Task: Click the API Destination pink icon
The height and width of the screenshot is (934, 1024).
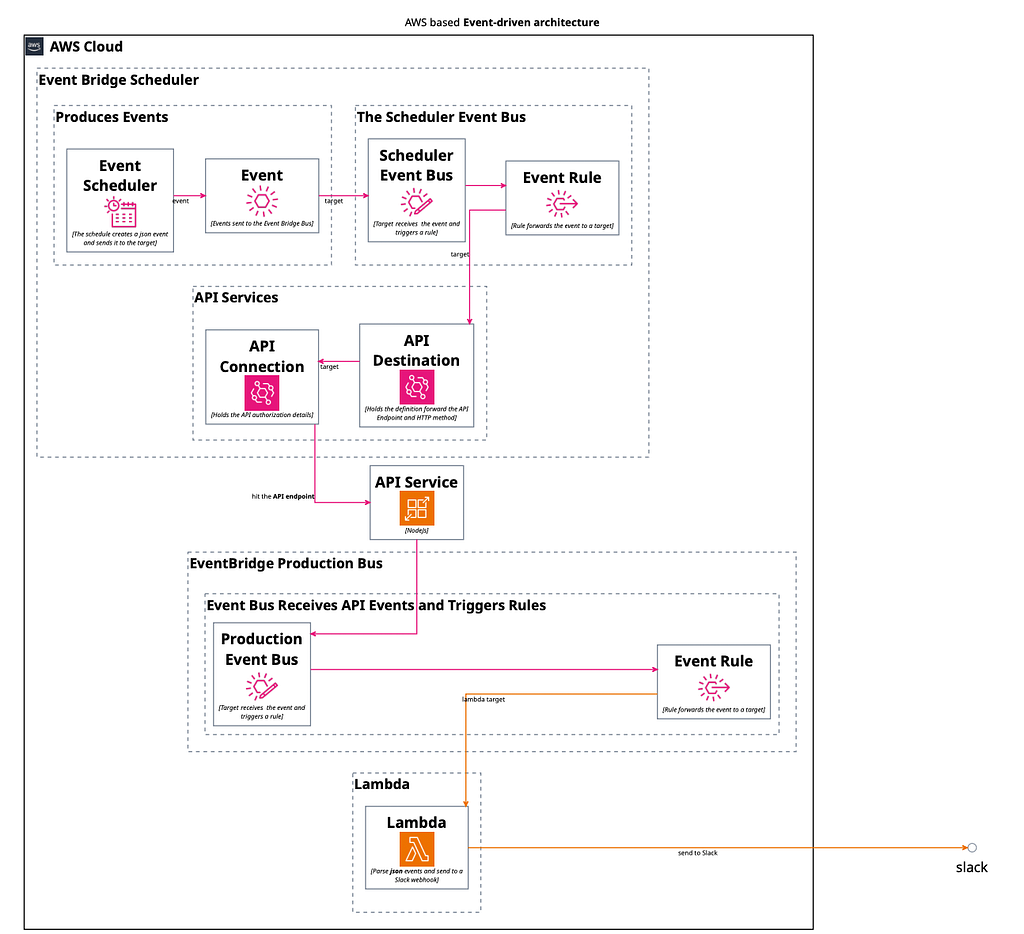Action: tap(417, 387)
